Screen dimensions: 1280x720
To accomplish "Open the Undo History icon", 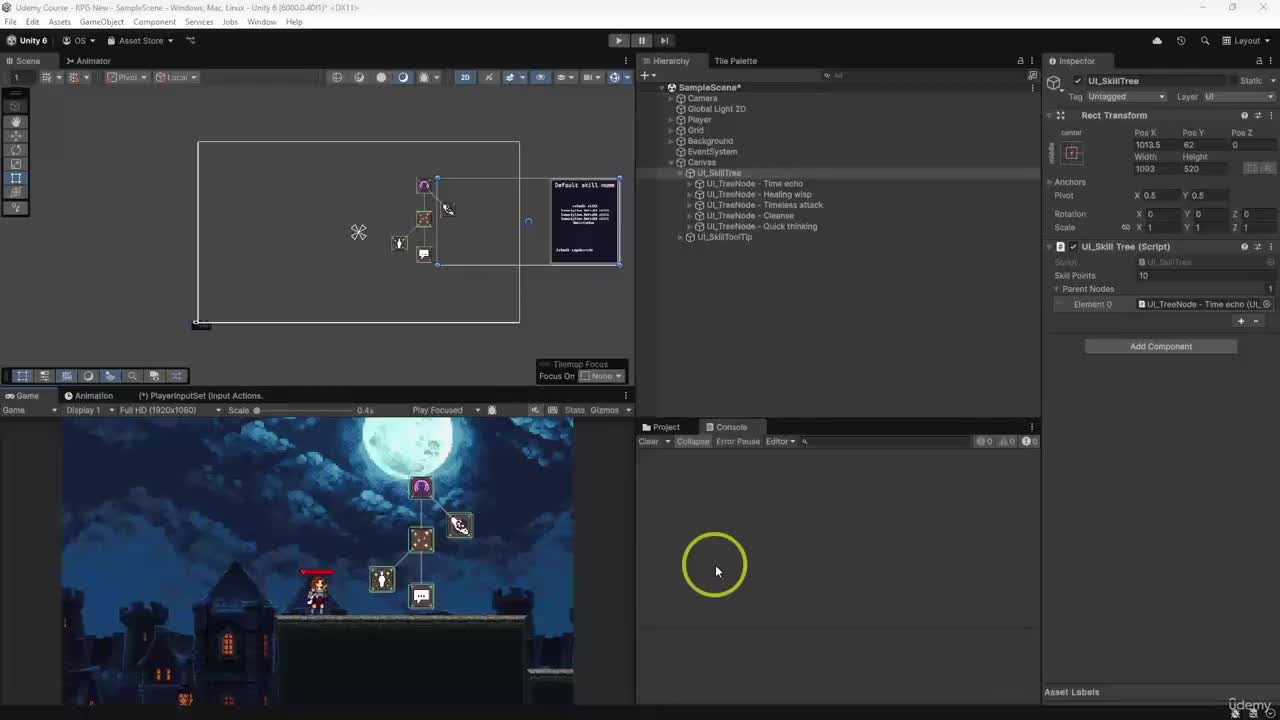I will coord(1181,41).
